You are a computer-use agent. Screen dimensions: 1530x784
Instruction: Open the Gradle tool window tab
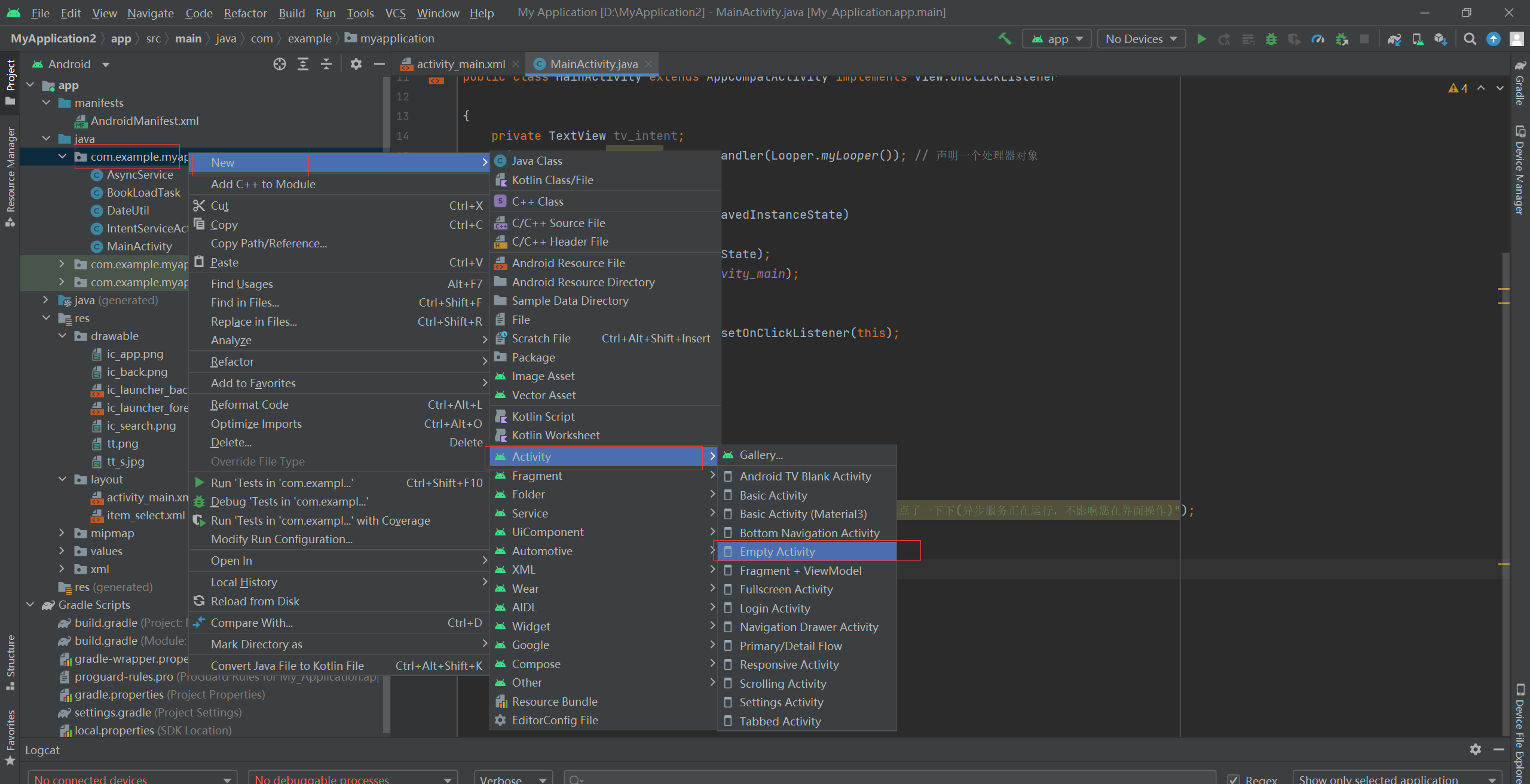click(1520, 84)
